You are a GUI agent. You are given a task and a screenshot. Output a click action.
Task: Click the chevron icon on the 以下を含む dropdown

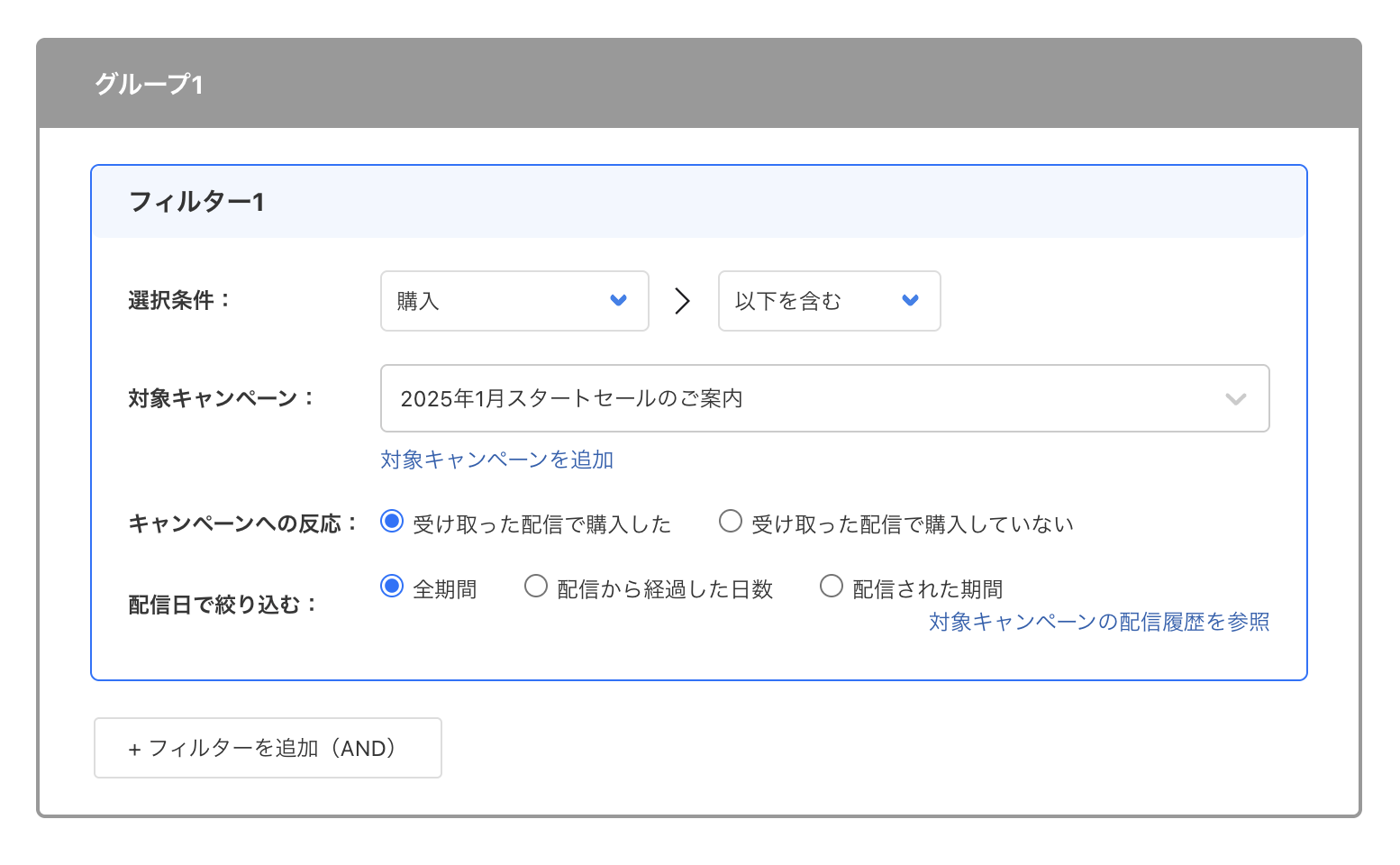click(x=910, y=301)
